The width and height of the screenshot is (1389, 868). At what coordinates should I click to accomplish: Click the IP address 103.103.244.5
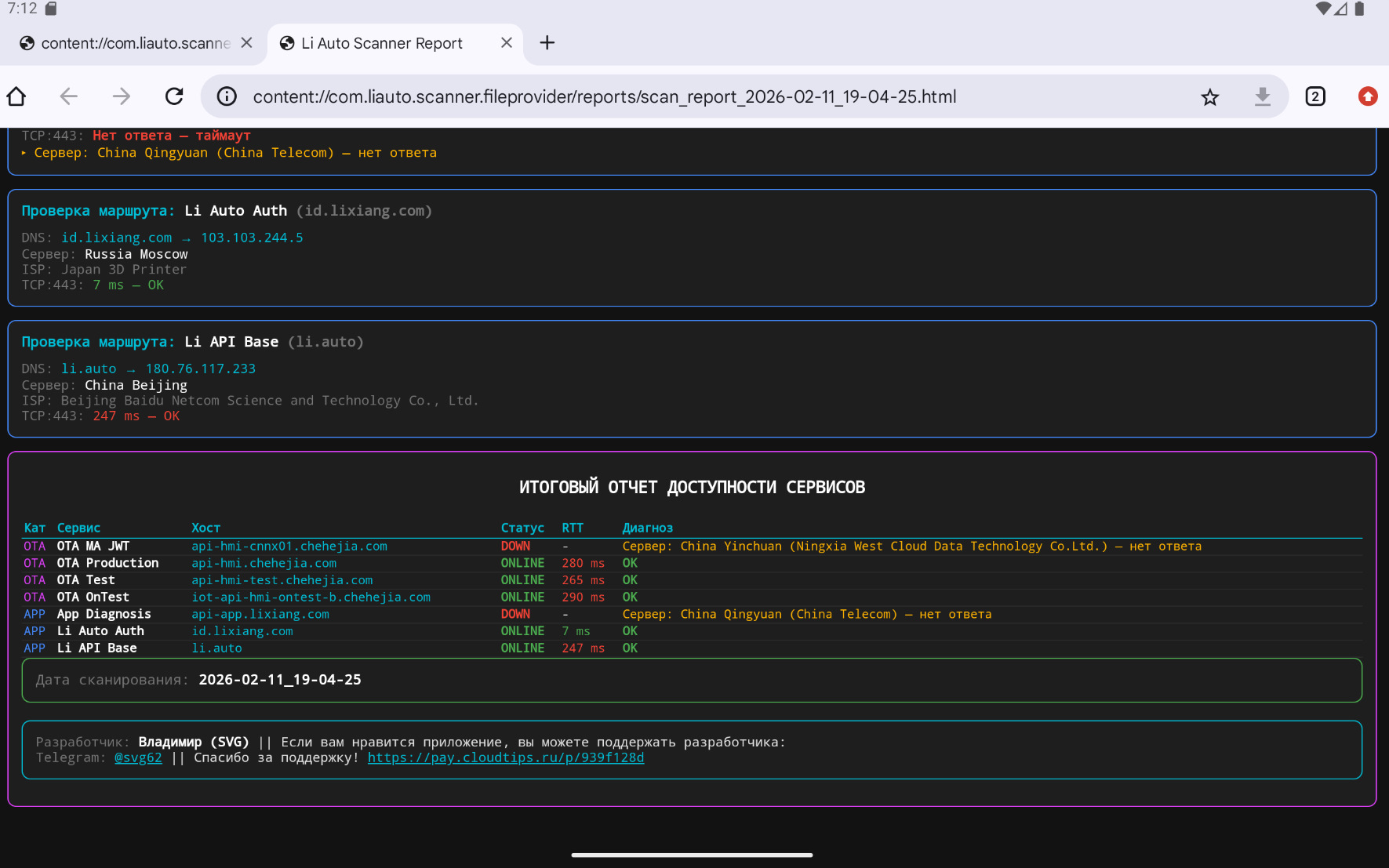252,238
